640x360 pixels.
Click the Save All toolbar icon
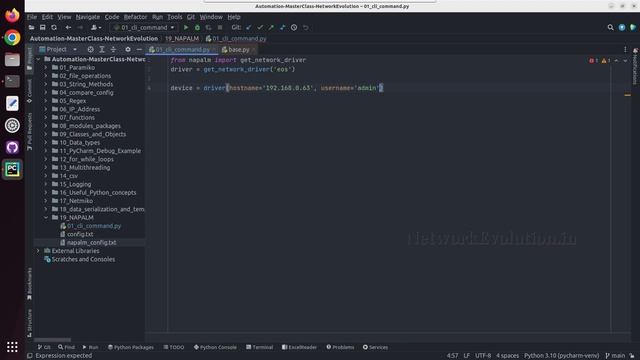42,27
